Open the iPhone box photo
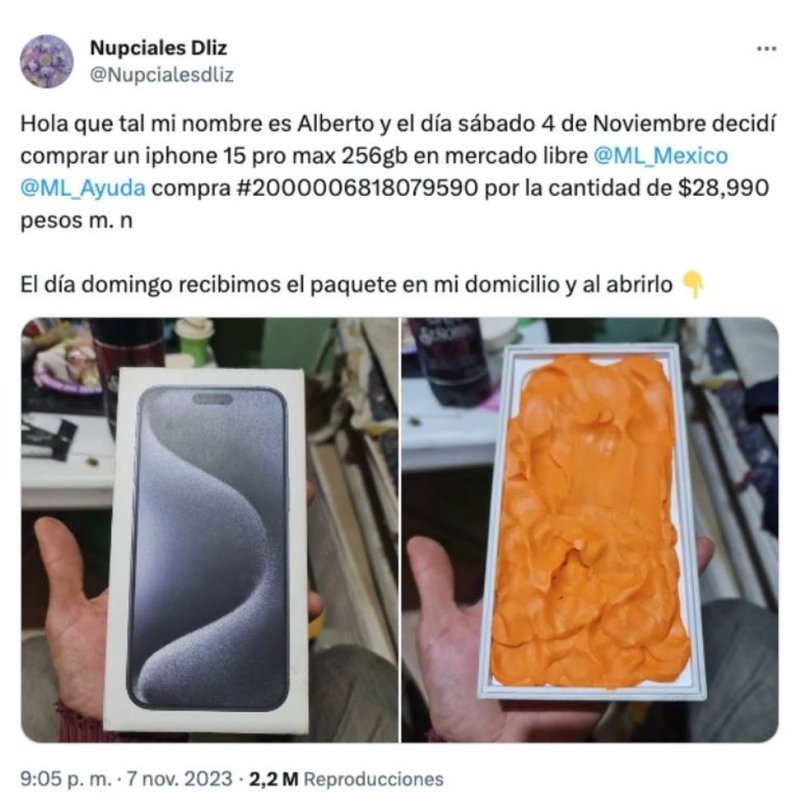This screenshot has width=800, height=810. pyautogui.click(x=209, y=530)
